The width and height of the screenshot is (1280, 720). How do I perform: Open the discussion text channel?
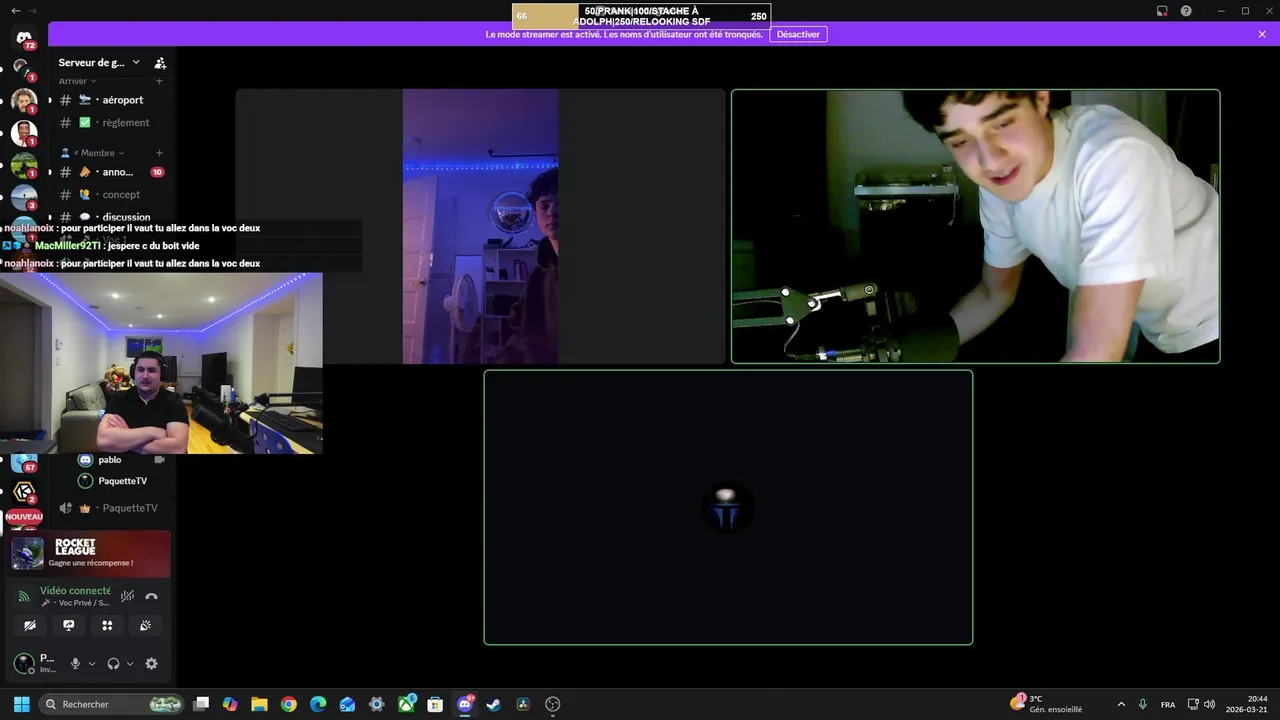coord(110,217)
